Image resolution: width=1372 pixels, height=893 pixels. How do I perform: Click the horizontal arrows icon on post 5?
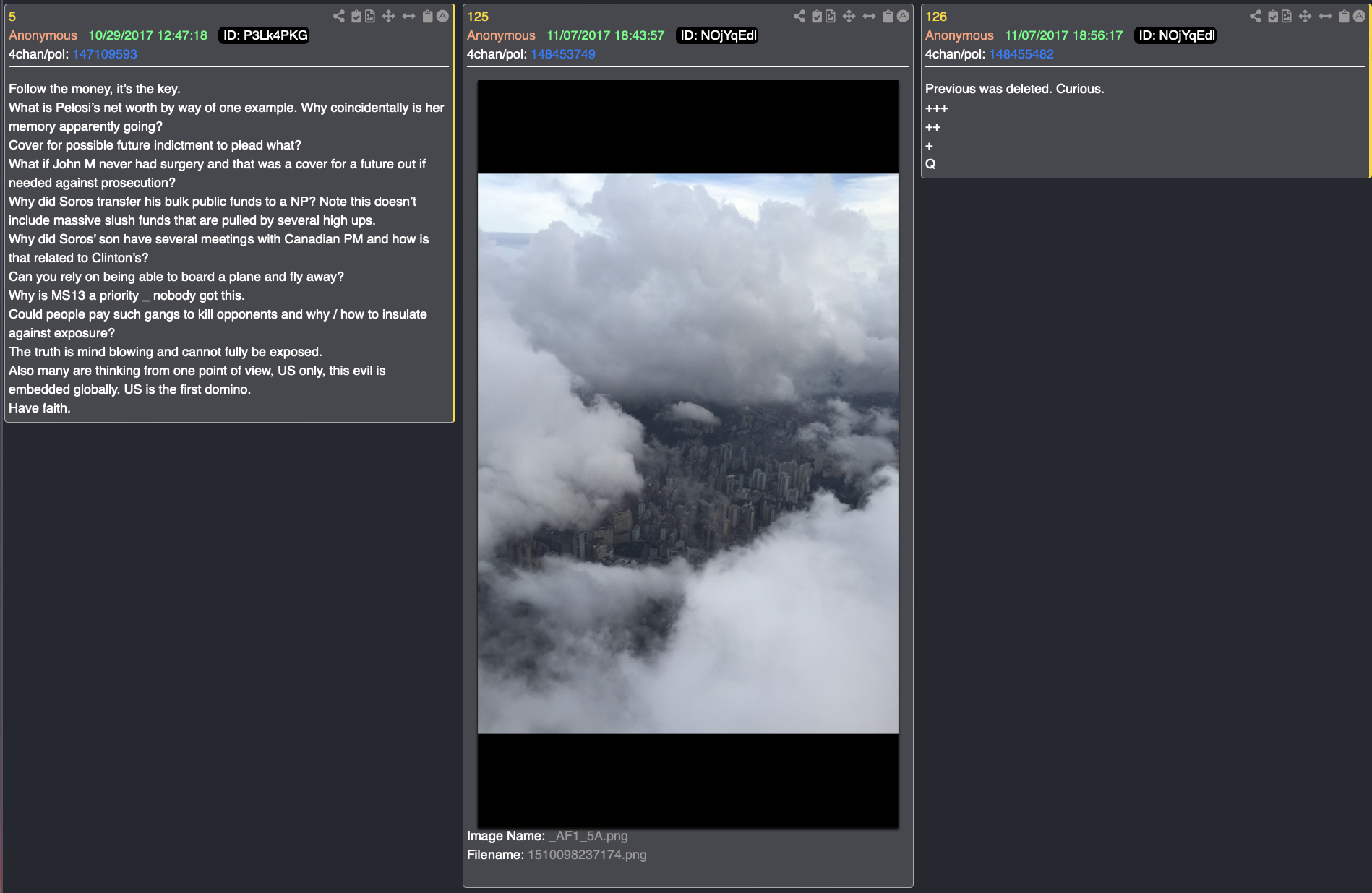[409, 16]
